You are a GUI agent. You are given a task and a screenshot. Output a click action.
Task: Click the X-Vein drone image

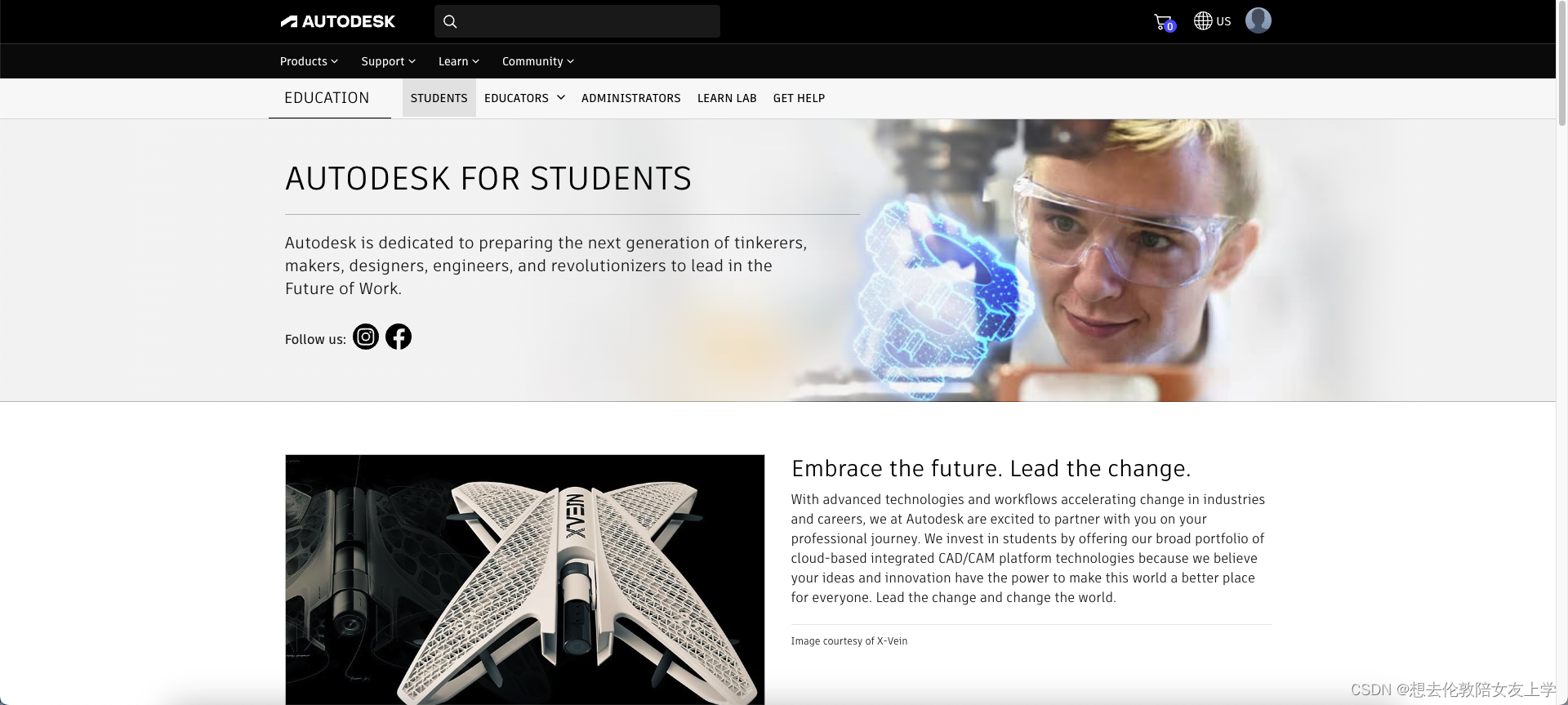coord(525,579)
